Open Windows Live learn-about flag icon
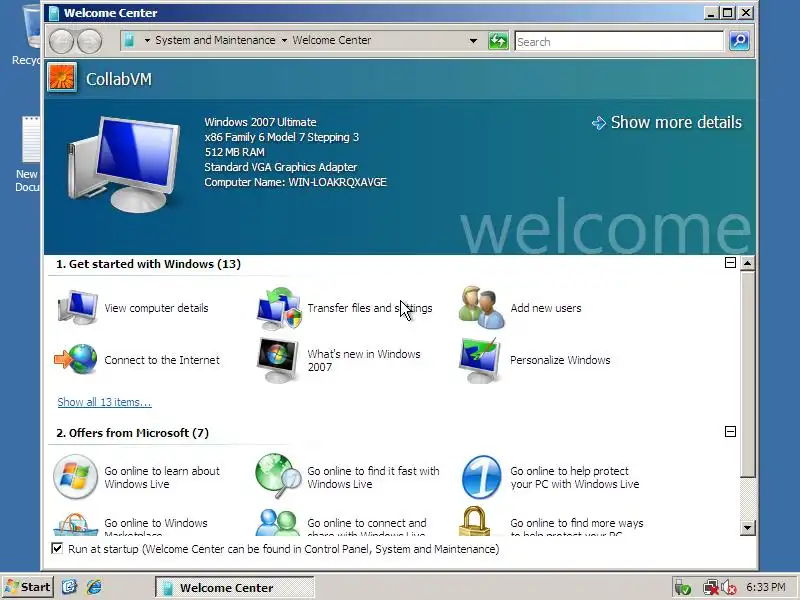Viewport: 800px width, 600px height. tap(76, 477)
